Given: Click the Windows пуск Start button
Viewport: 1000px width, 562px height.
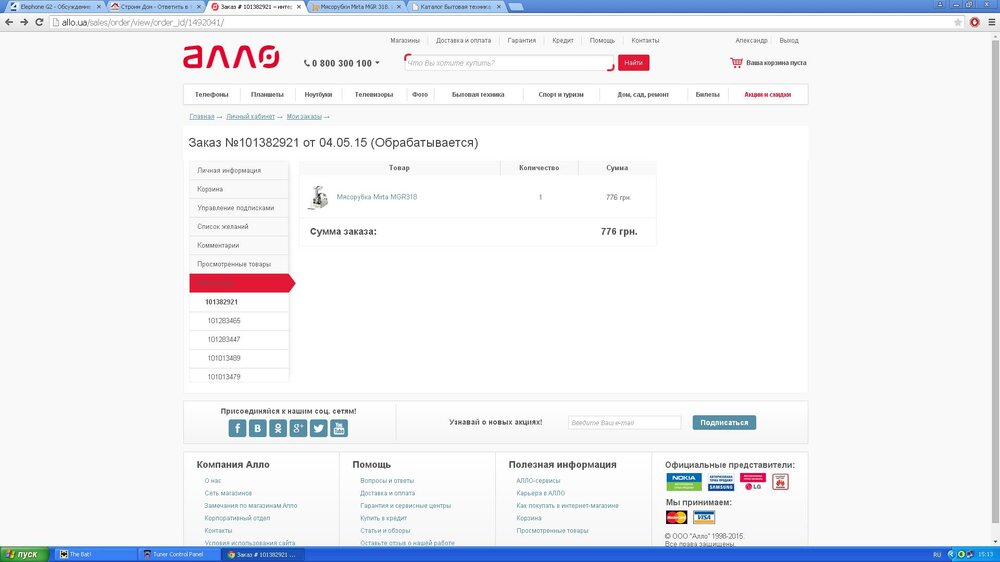Looking at the screenshot, I should [x=24, y=554].
